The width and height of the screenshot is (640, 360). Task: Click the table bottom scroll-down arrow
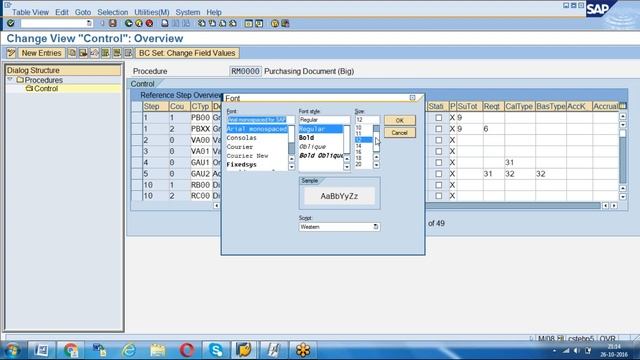(623, 197)
